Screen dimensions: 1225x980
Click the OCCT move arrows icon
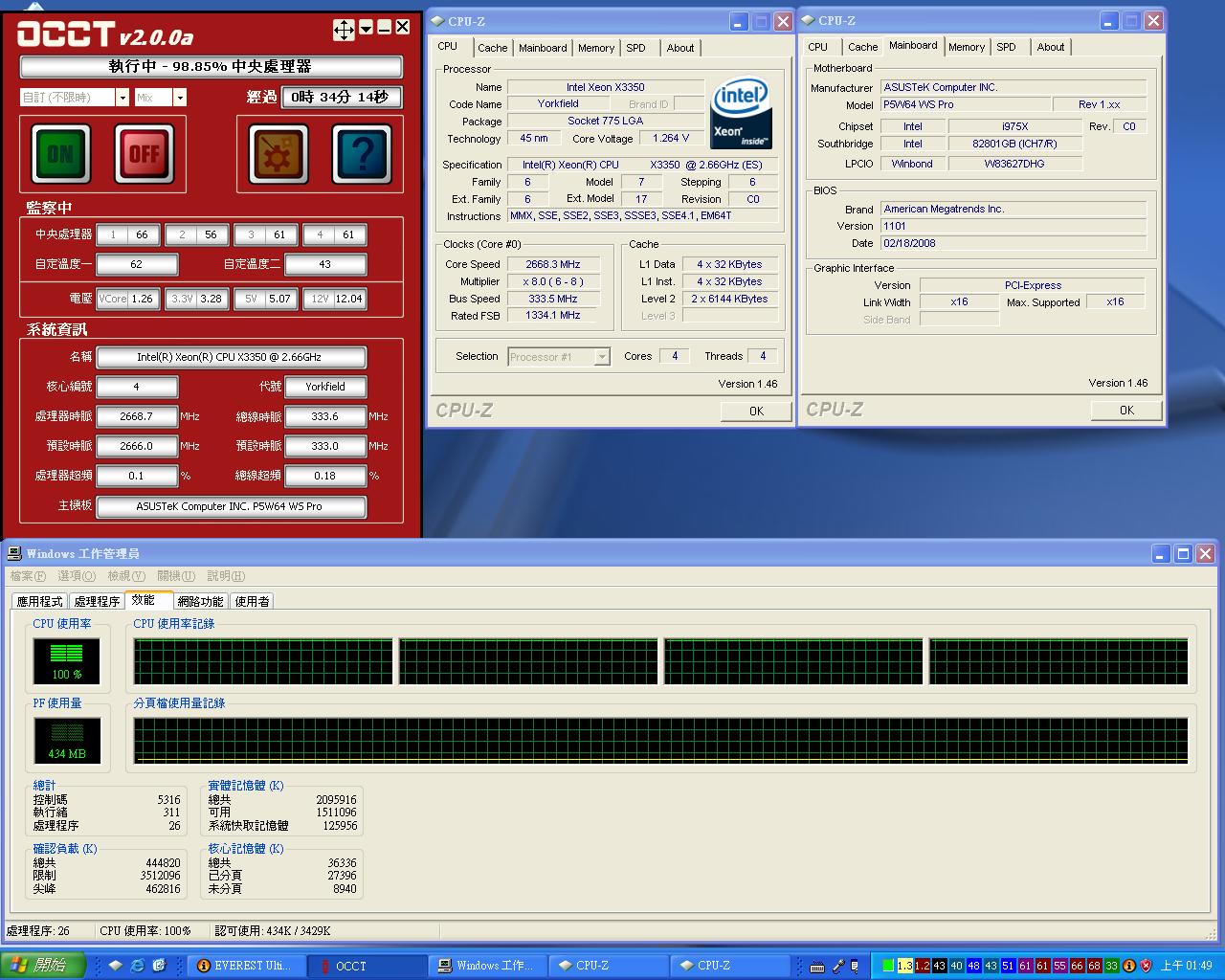click(344, 30)
